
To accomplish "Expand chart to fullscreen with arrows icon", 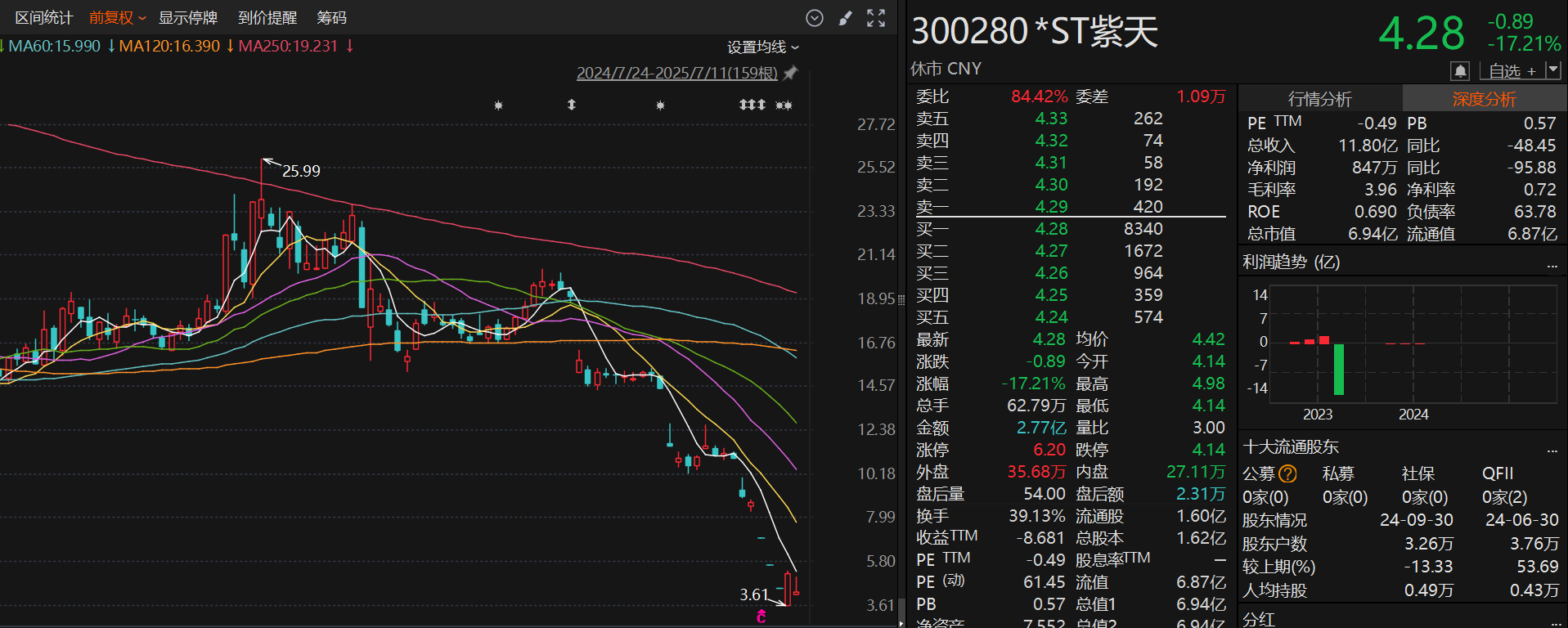I will pos(876,18).
